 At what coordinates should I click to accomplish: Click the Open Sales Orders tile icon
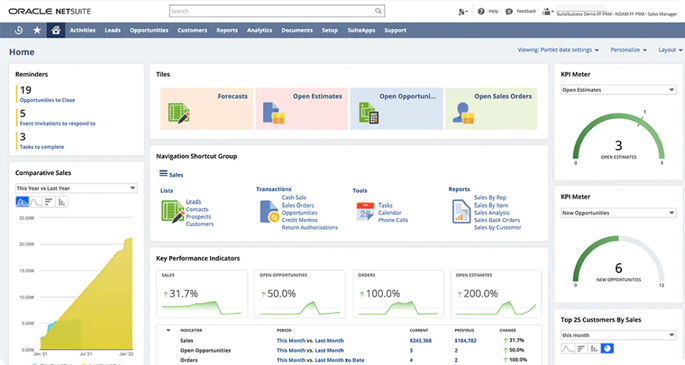[x=464, y=113]
